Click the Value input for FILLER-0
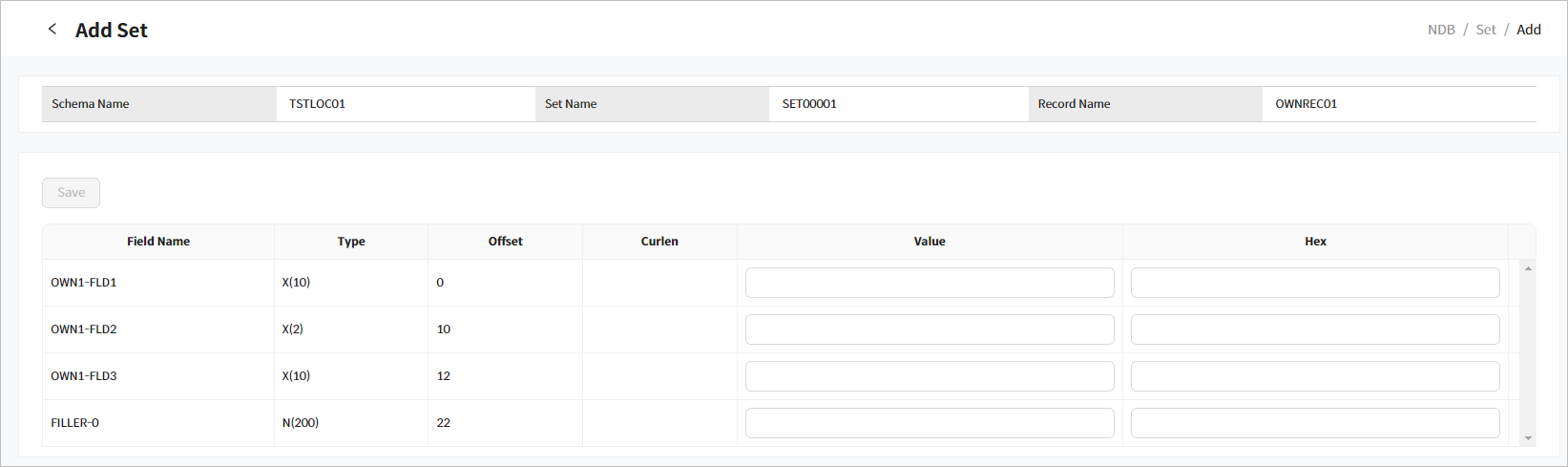1568x467 pixels. [929, 423]
